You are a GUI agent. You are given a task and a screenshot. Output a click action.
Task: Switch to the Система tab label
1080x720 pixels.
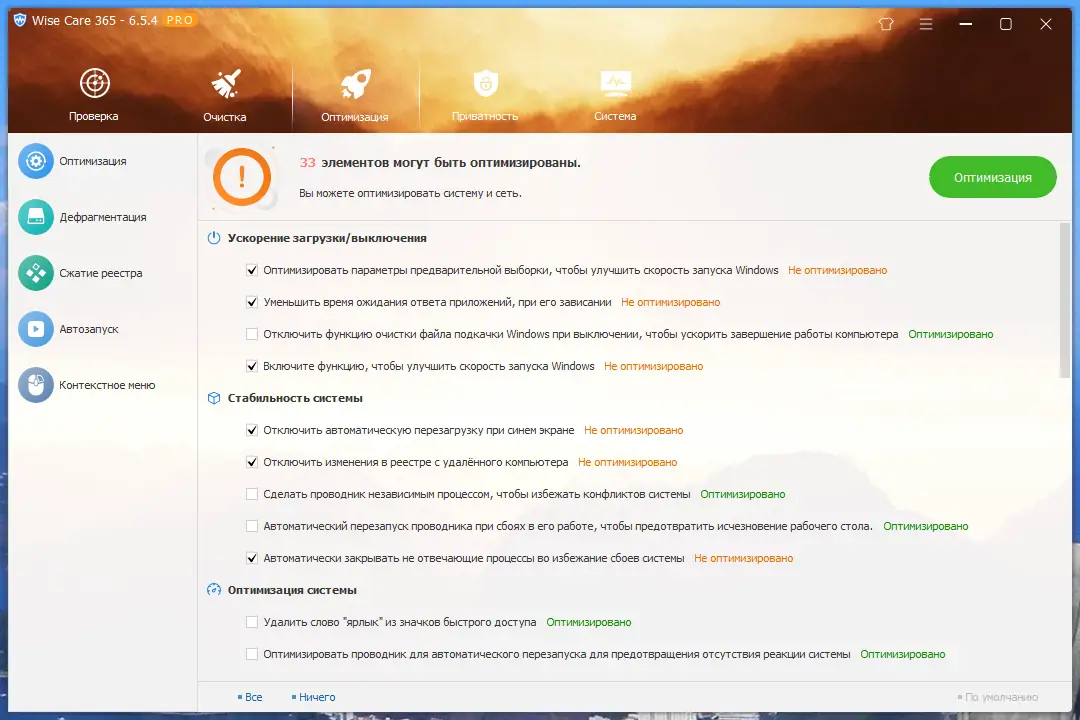click(615, 116)
